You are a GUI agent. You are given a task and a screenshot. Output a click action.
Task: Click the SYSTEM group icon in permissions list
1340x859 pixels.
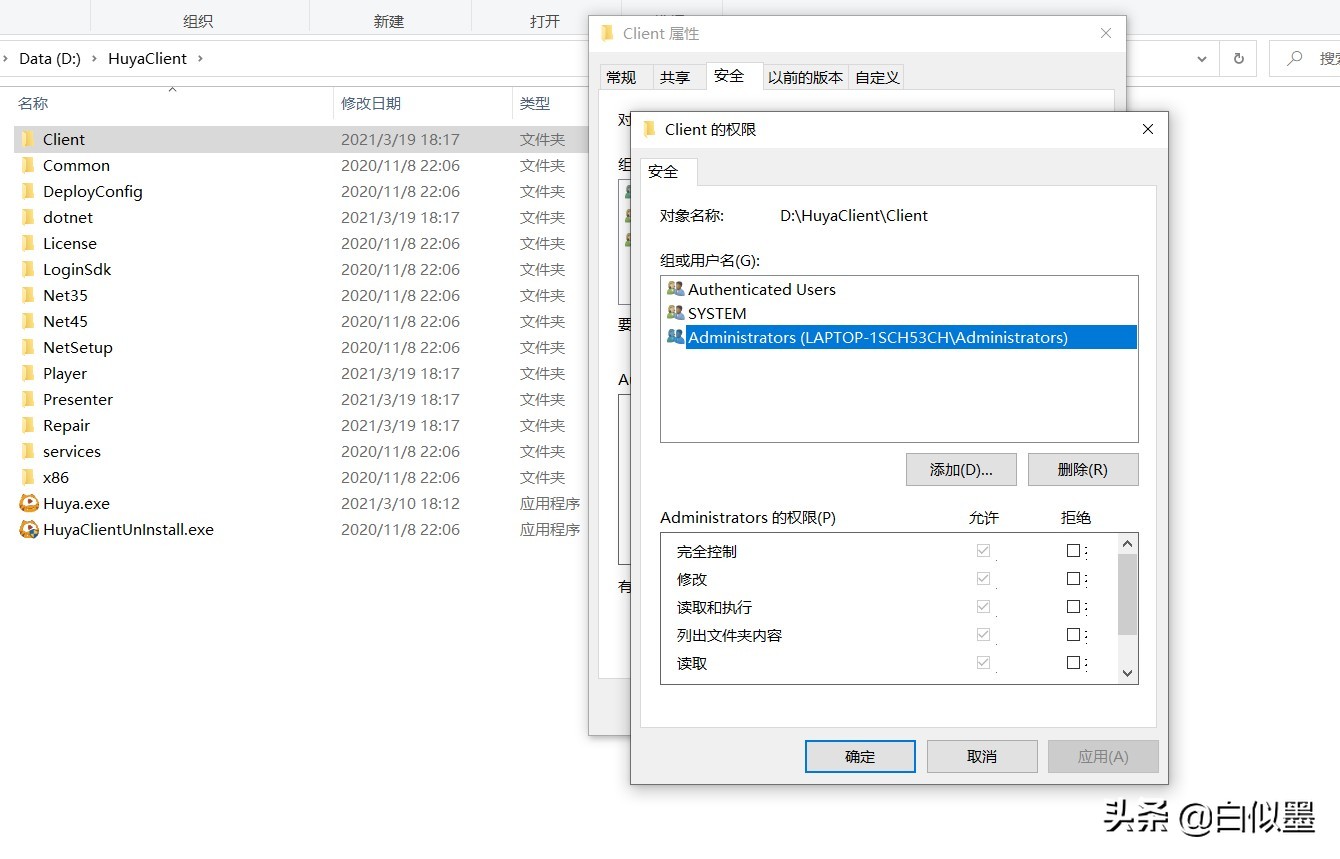point(676,312)
